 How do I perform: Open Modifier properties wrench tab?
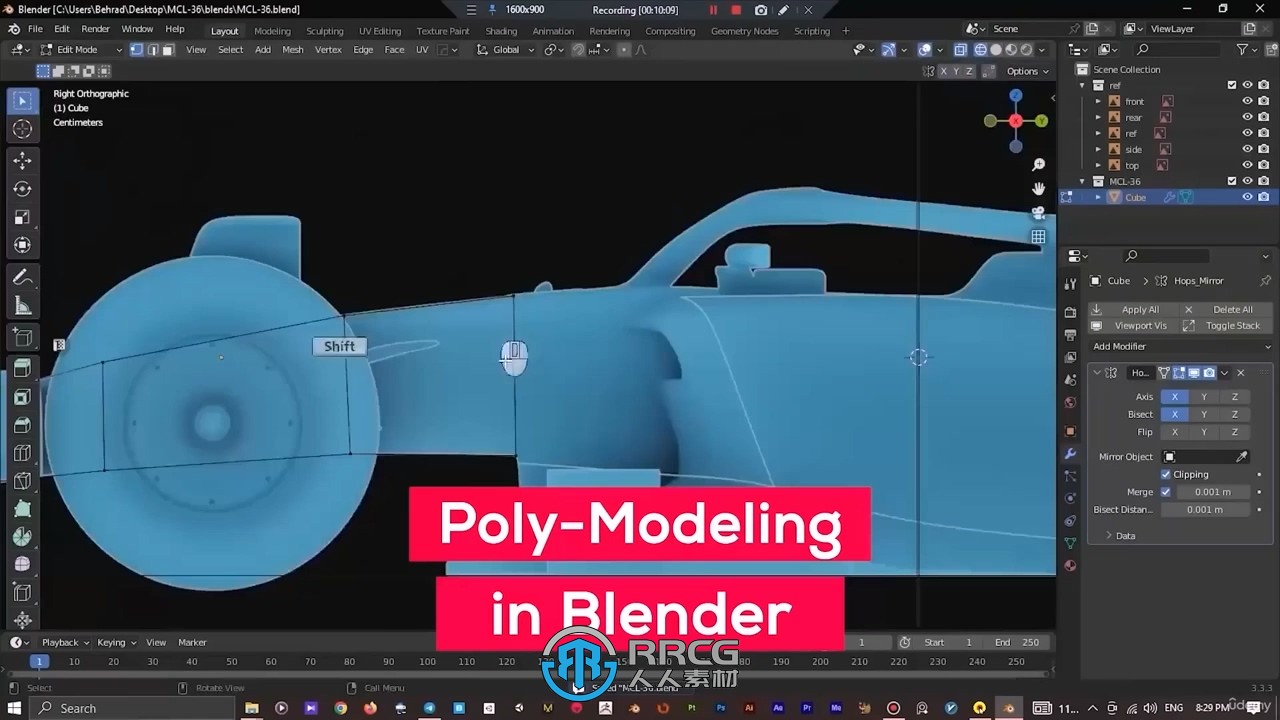(x=1070, y=454)
